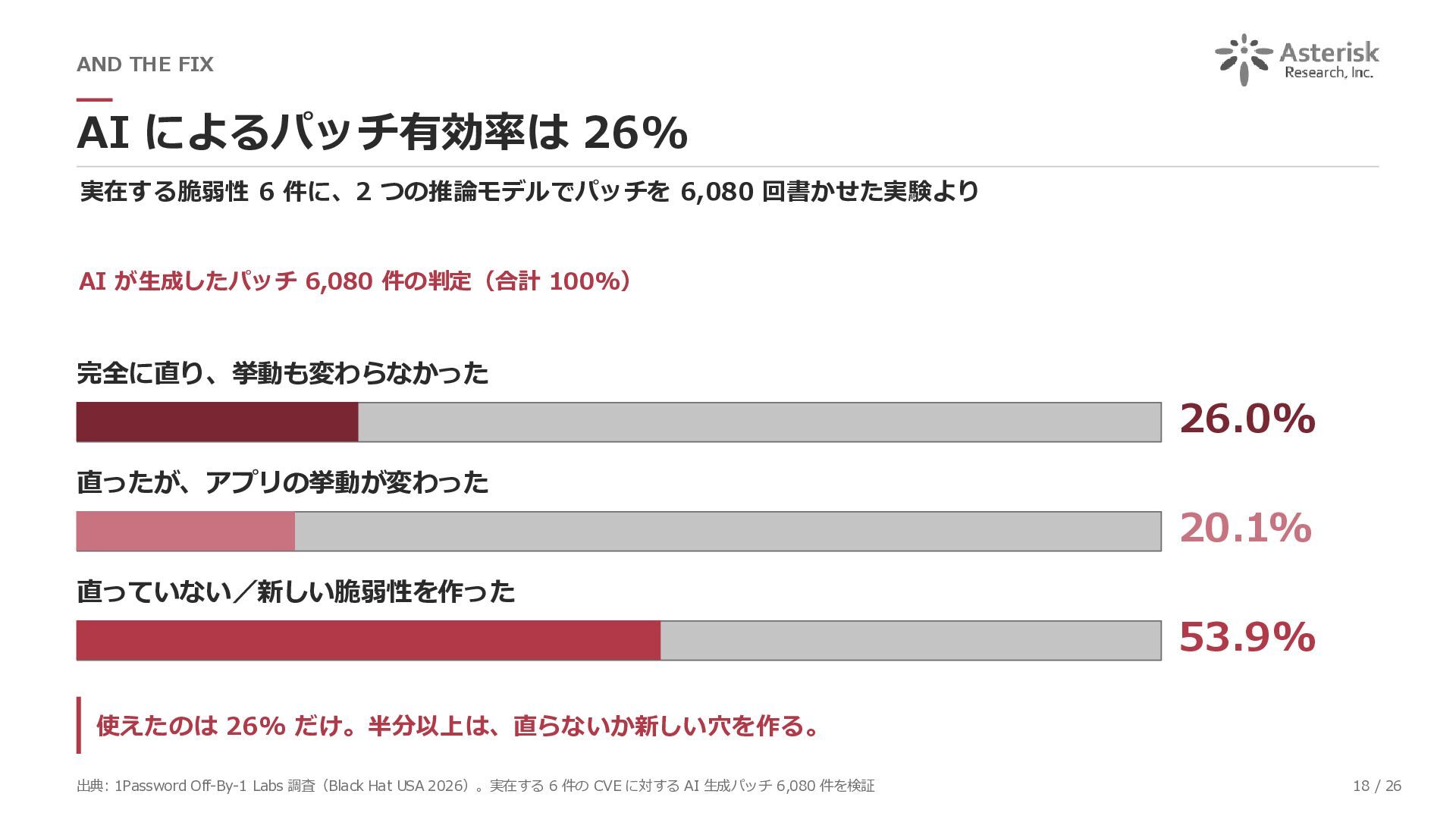Select the AND THE FIX section label
The height and width of the screenshot is (819, 1456).
pyautogui.click(x=145, y=64)
